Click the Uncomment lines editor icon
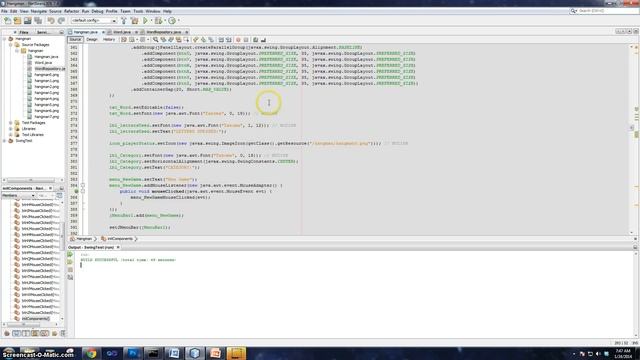Viewport: 640px width, 360px height. tap(263, 40)
